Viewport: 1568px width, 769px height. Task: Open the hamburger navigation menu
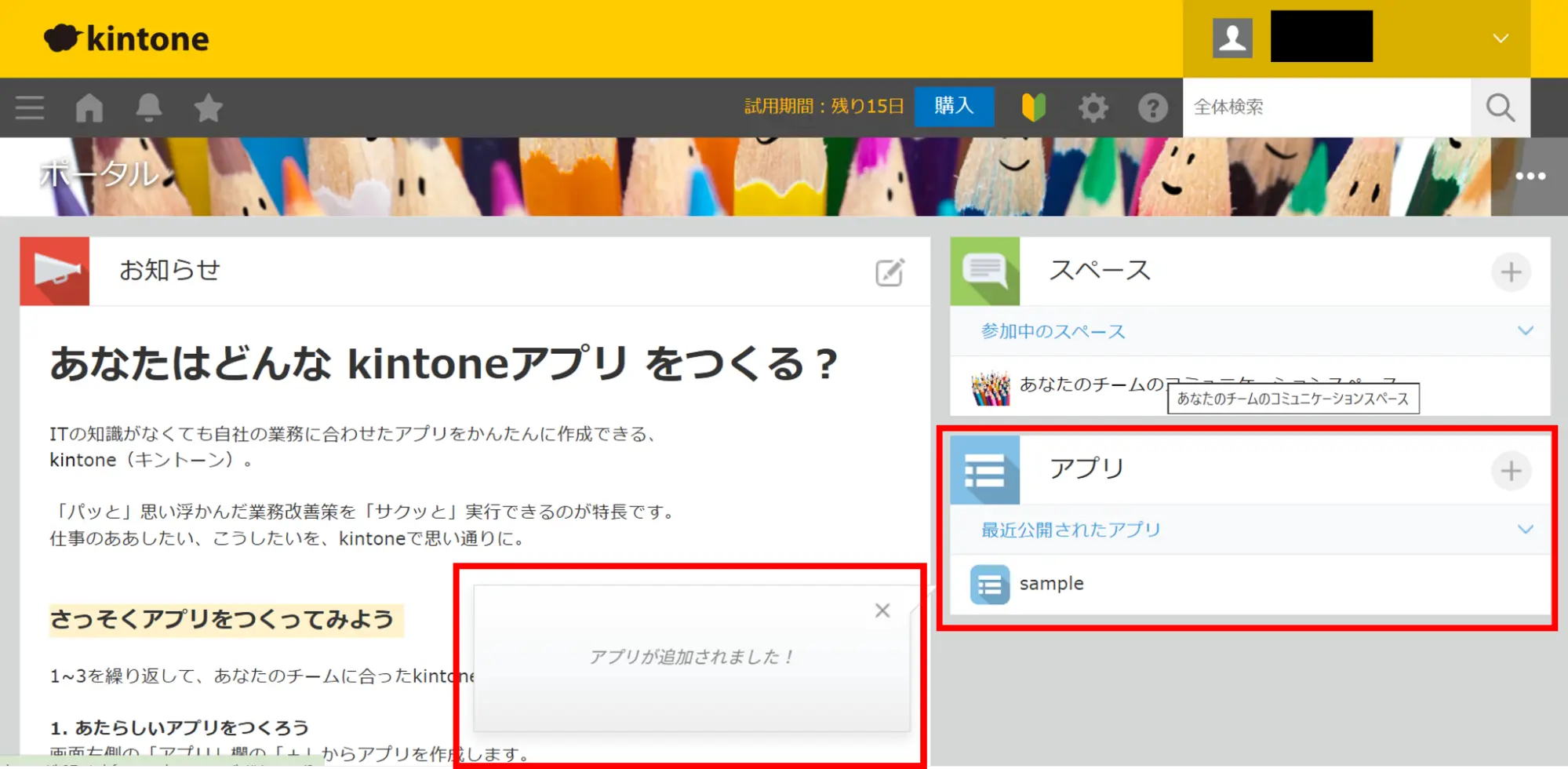30,108
